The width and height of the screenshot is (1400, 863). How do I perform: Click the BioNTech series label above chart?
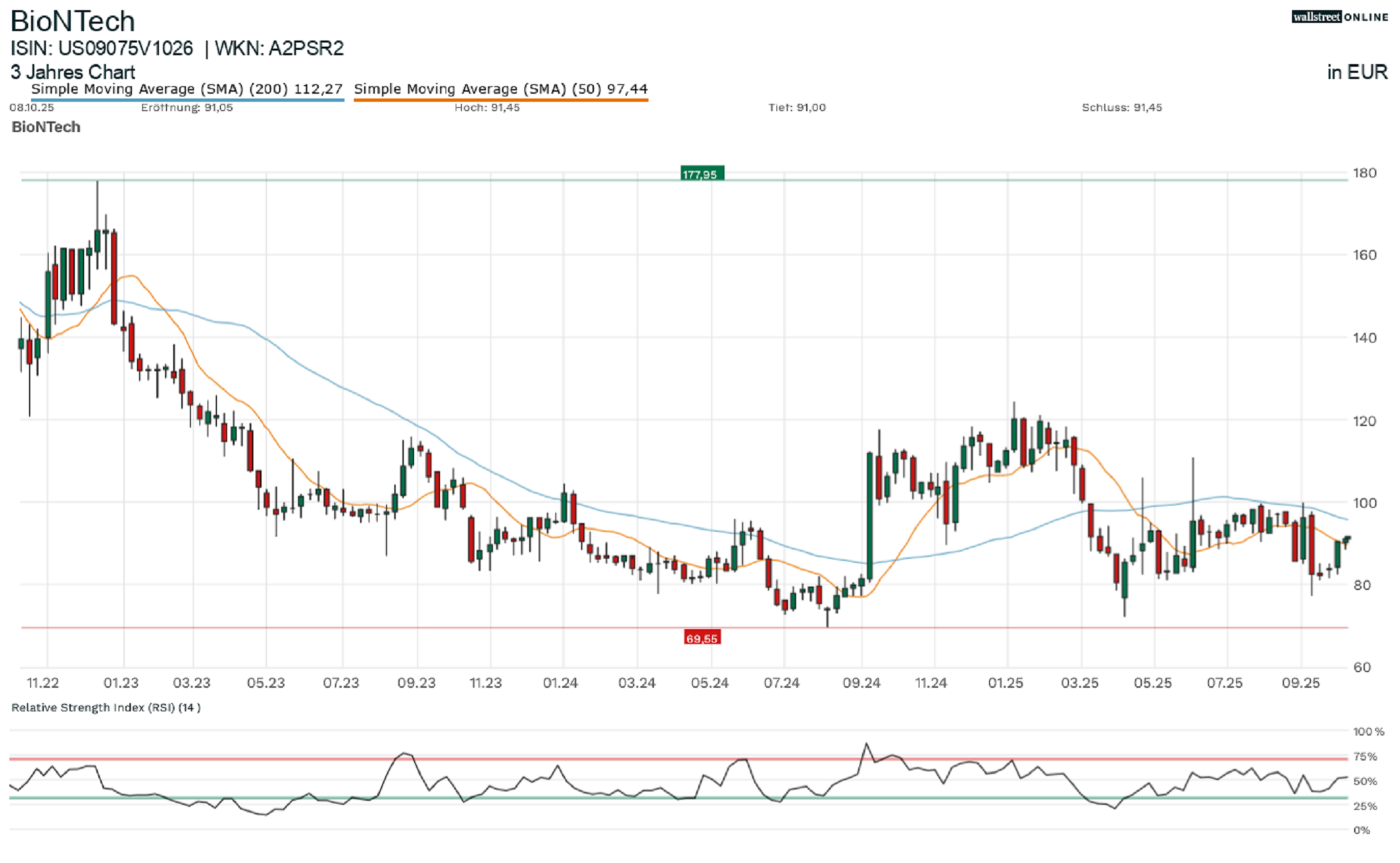(x=46, y=127)
